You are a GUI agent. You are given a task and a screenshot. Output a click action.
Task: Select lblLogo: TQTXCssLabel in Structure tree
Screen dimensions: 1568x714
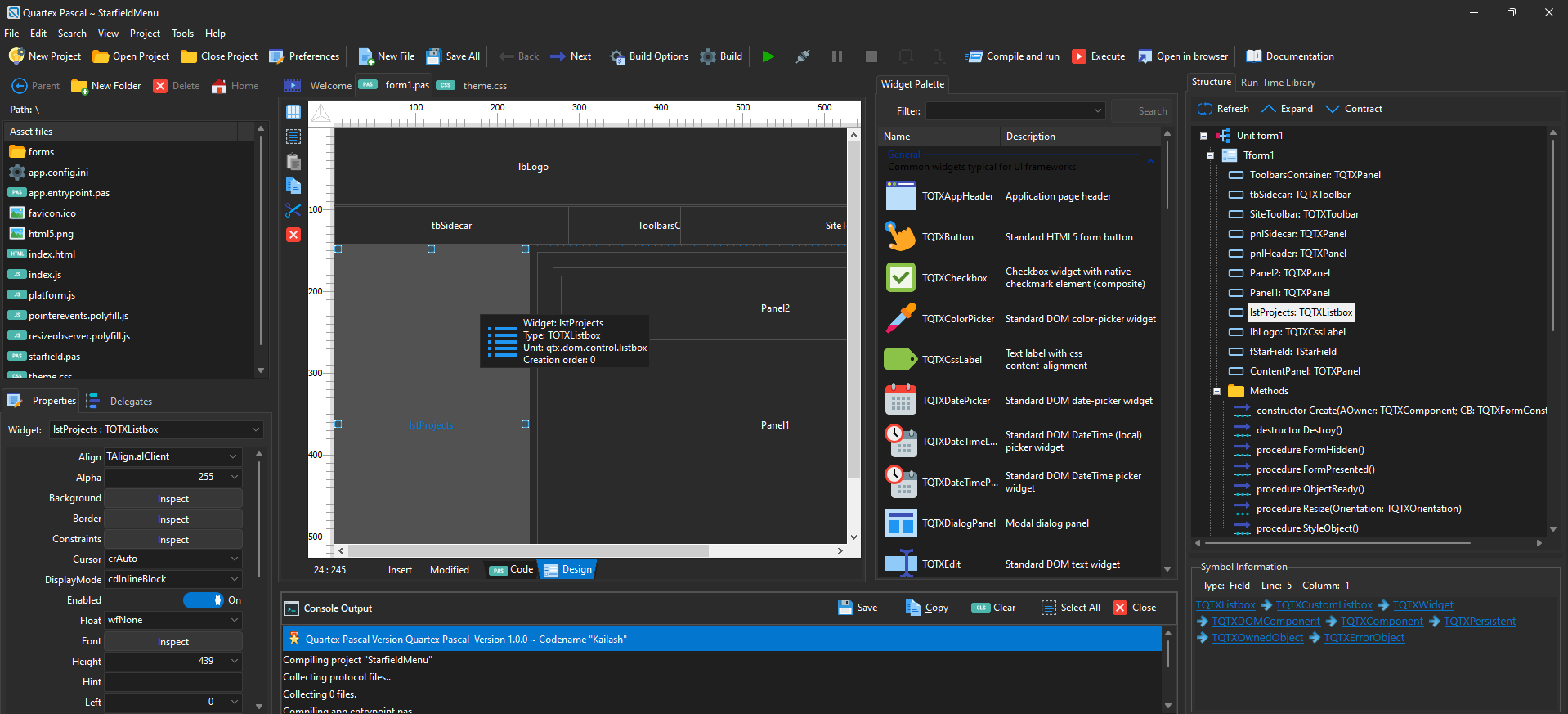(1297, 332)
